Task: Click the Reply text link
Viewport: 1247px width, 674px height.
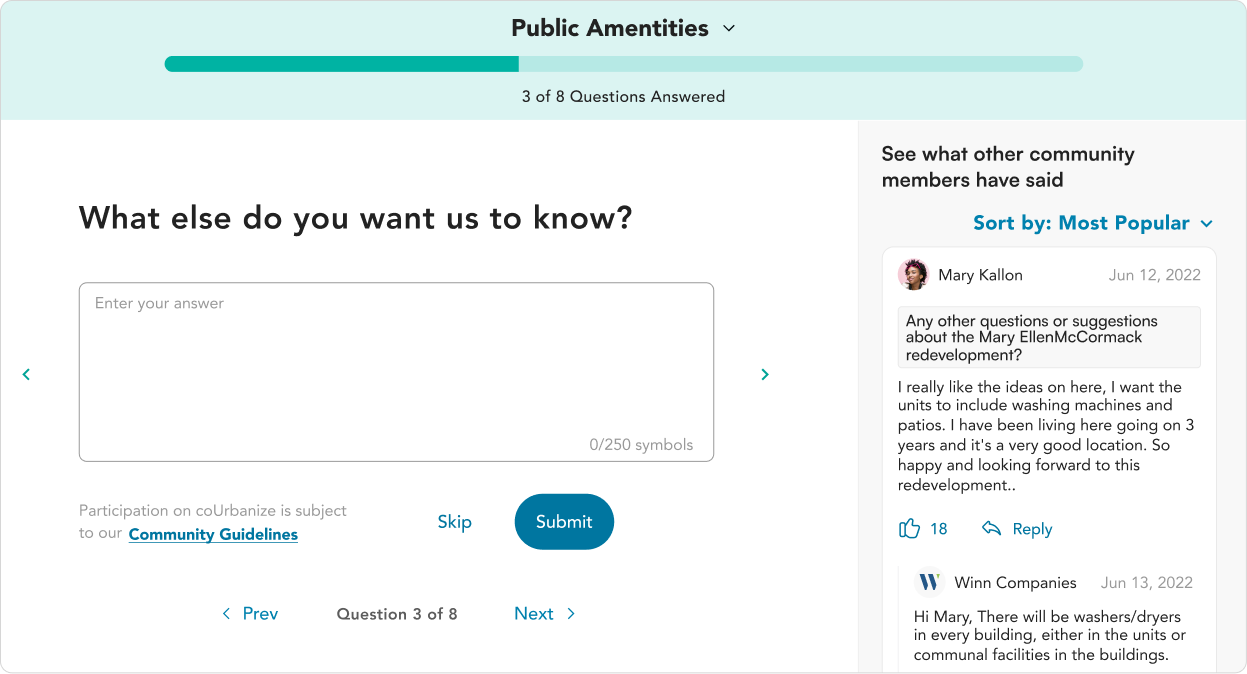Action: (x=1032, y=529)
